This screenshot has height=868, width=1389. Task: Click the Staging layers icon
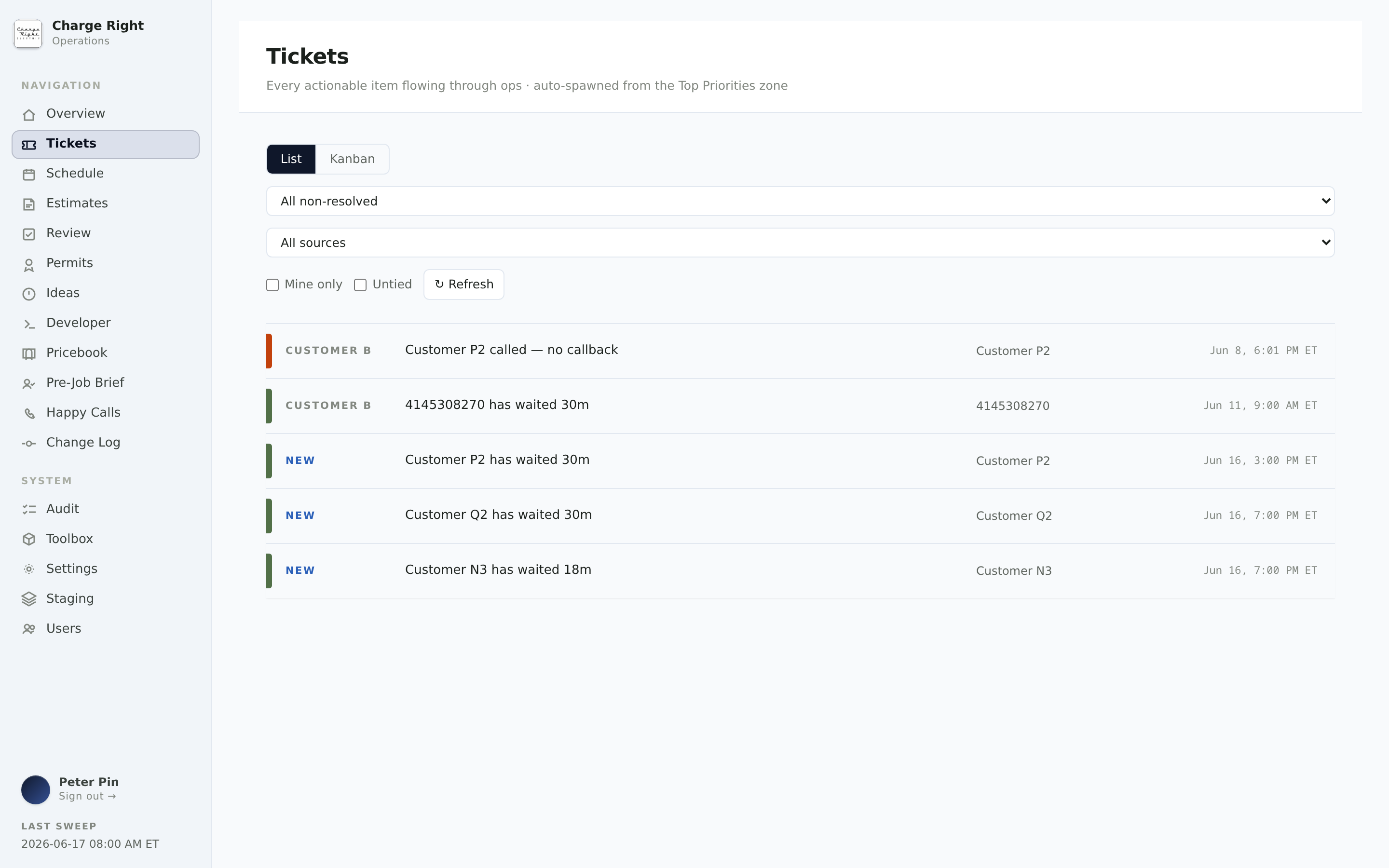pyautogui.click(x=29, y=599)
